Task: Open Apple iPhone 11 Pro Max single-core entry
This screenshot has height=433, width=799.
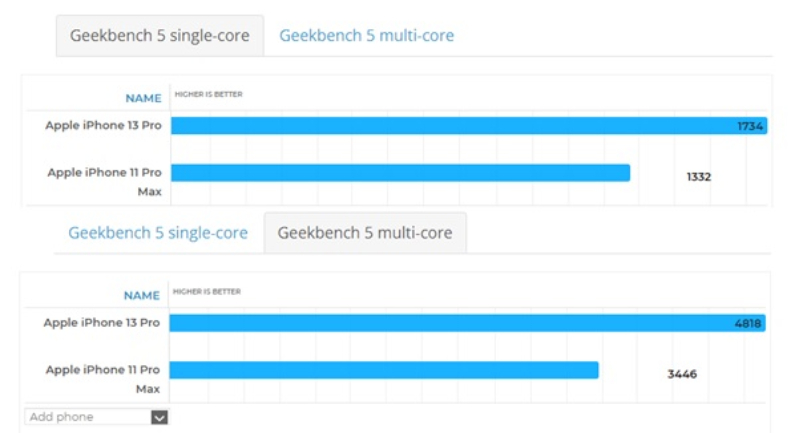Action: [x=104, y=181]
